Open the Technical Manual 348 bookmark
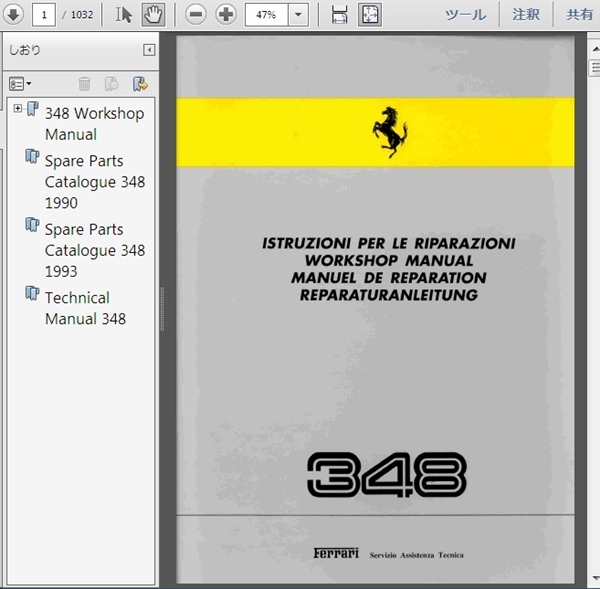Viewport: 600px width, 589px height. [x=85, y=308]
